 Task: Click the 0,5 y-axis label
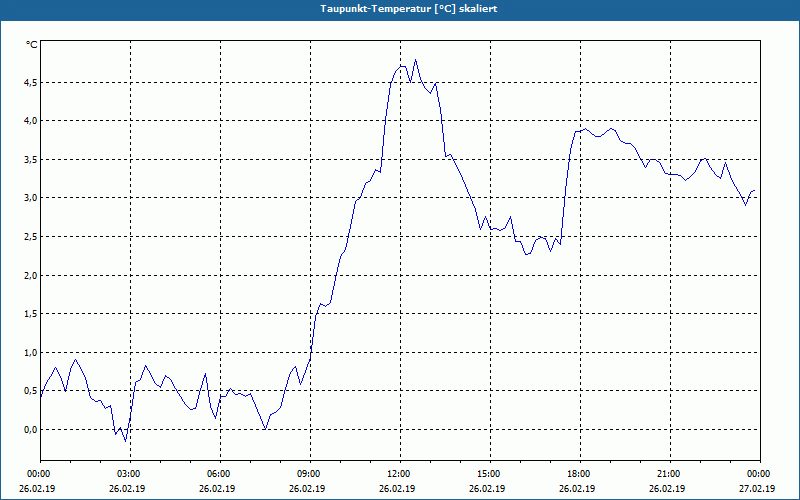click(30, 391)
